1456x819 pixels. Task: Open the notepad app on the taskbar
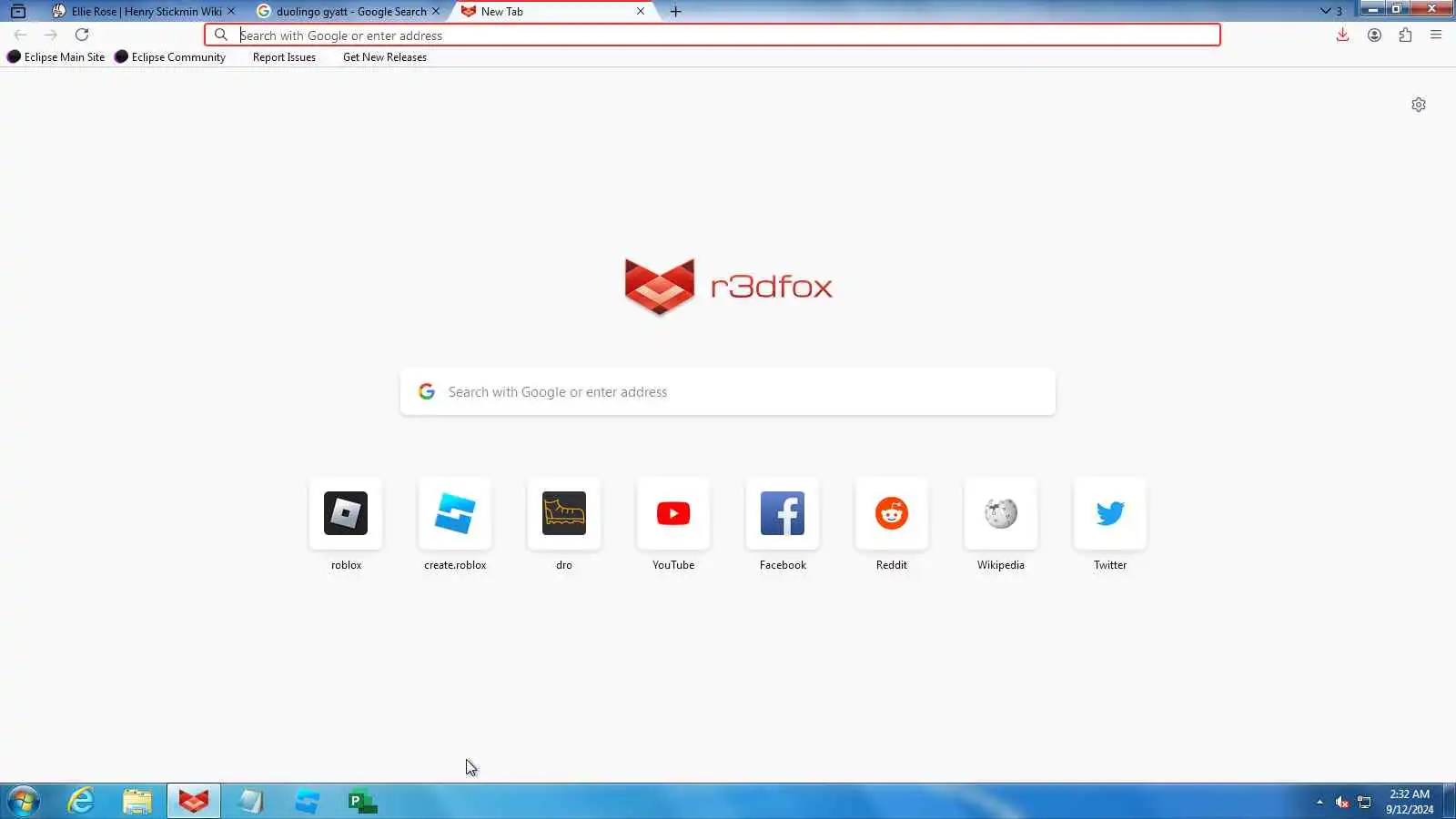point(250,802)
